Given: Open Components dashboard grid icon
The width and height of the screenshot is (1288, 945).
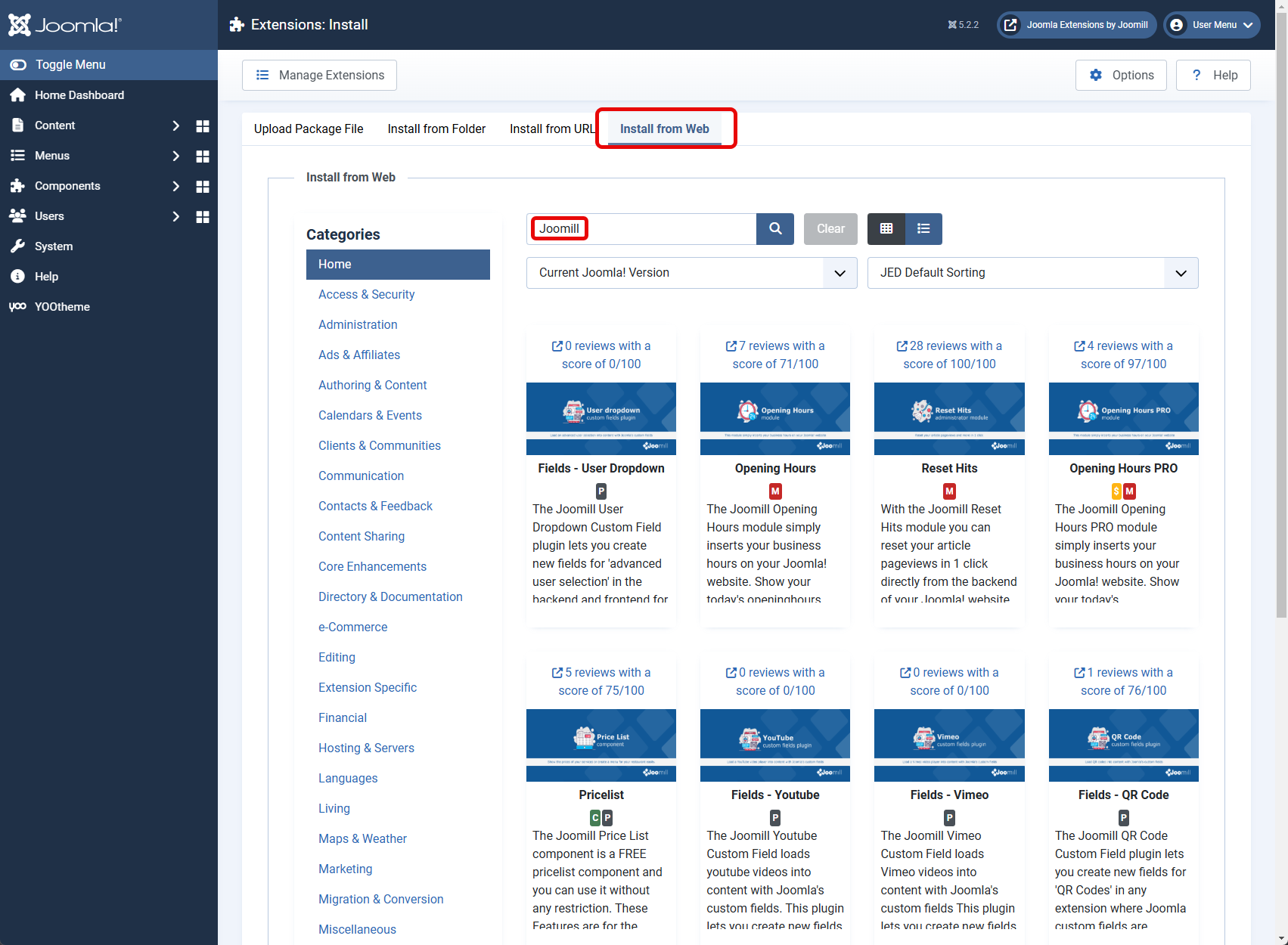Looking at the screenshot, I should (x=203, y=187).
